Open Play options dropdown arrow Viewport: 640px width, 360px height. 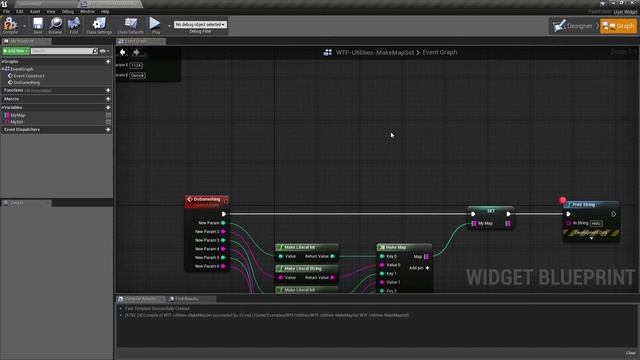coord(169,26)
